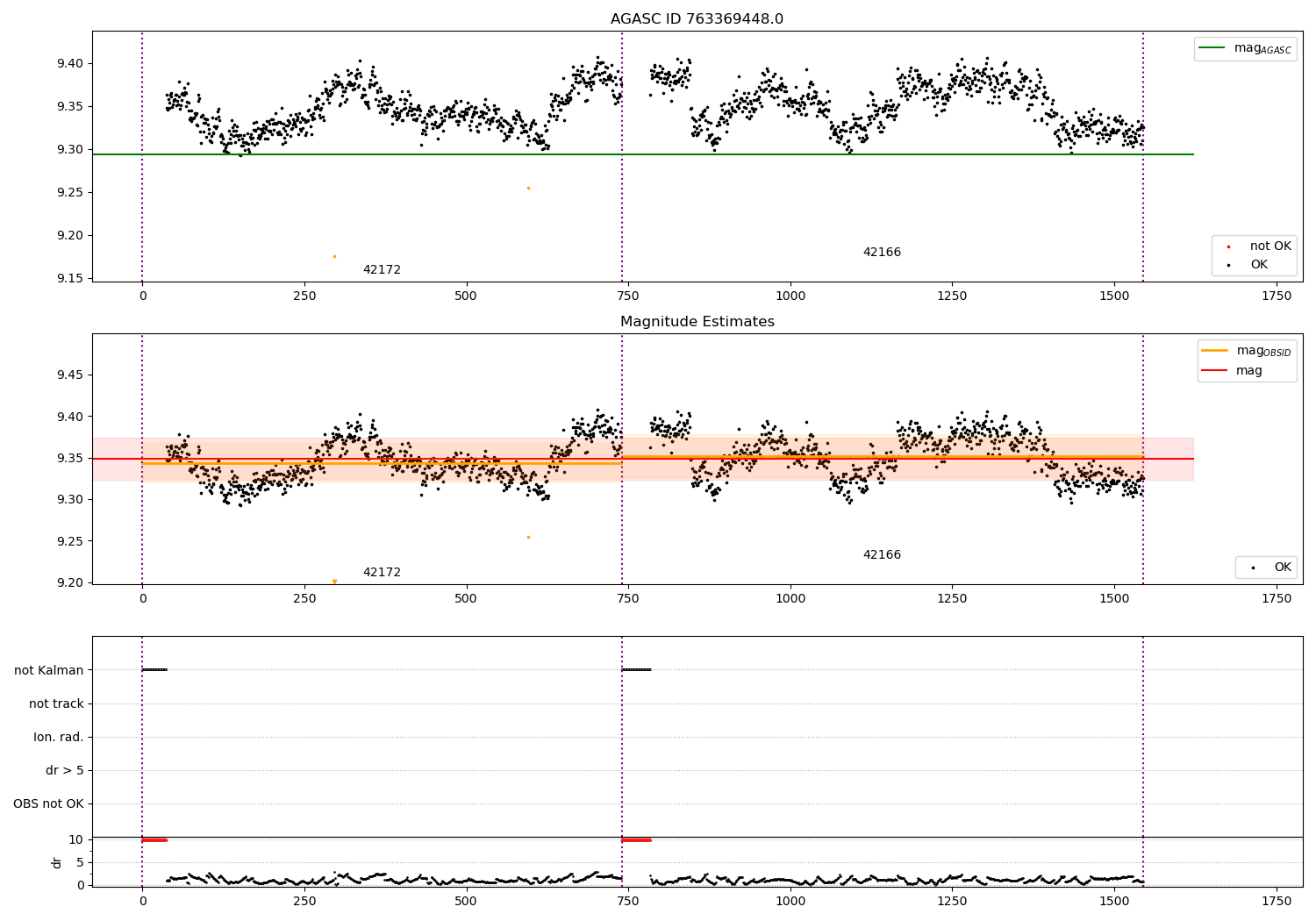Select the 'not OK' legend entry in top plot
The image size is (1316, 921).
click(1270, 246)
